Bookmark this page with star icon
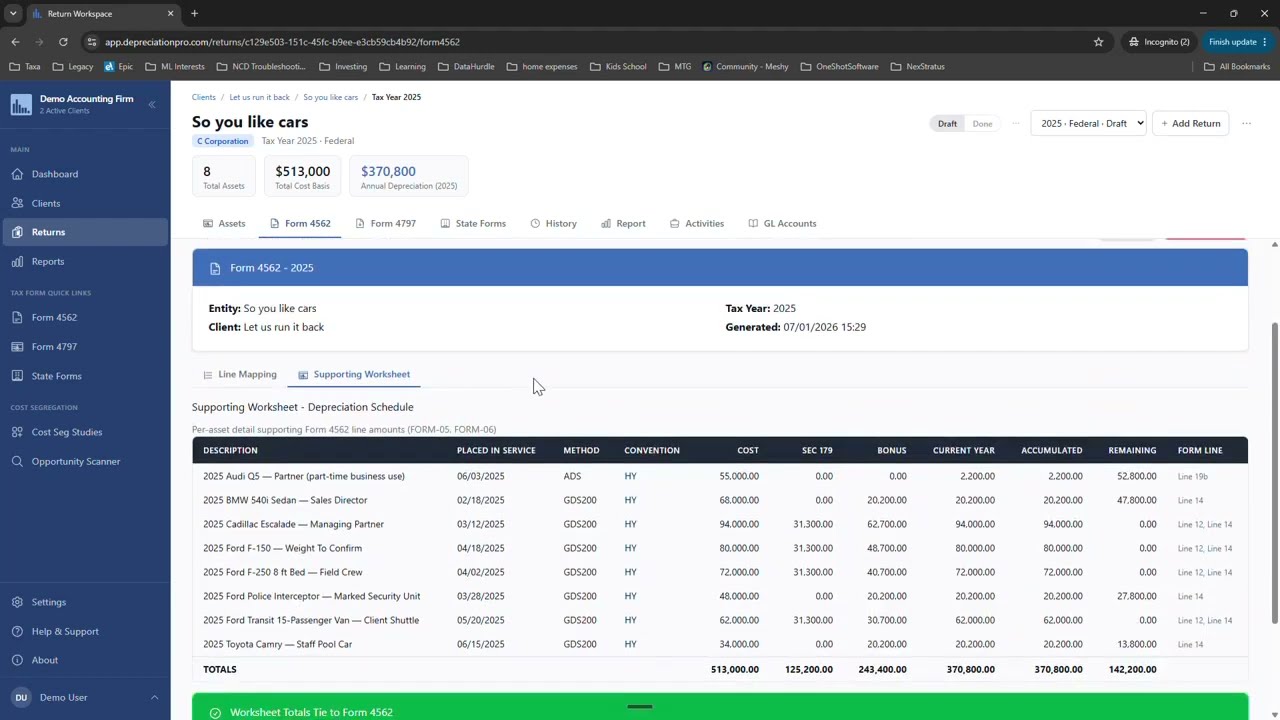 point(1098,42)
